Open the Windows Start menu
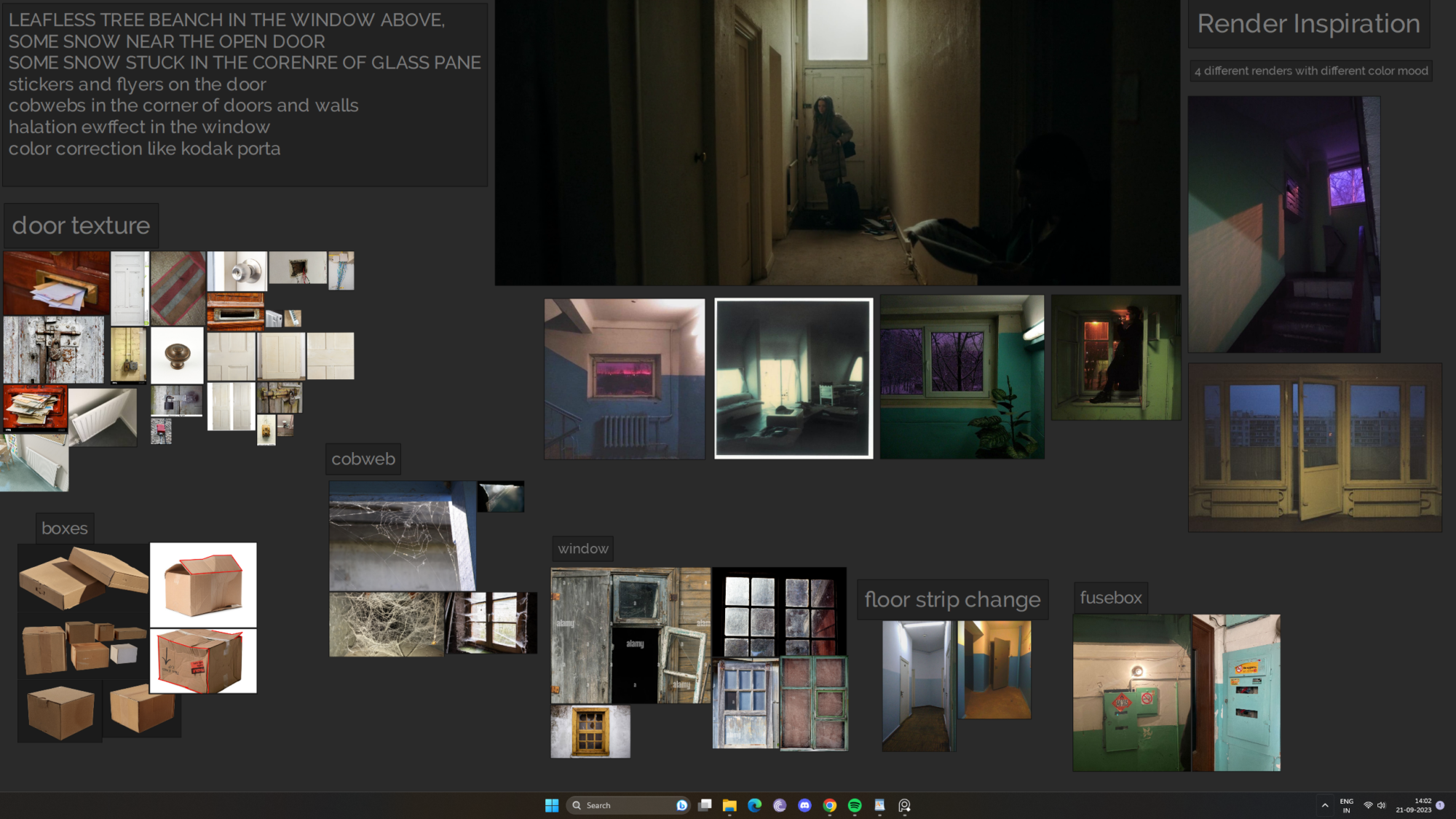This screenshot has height=819, width=1456. [553, 805]
